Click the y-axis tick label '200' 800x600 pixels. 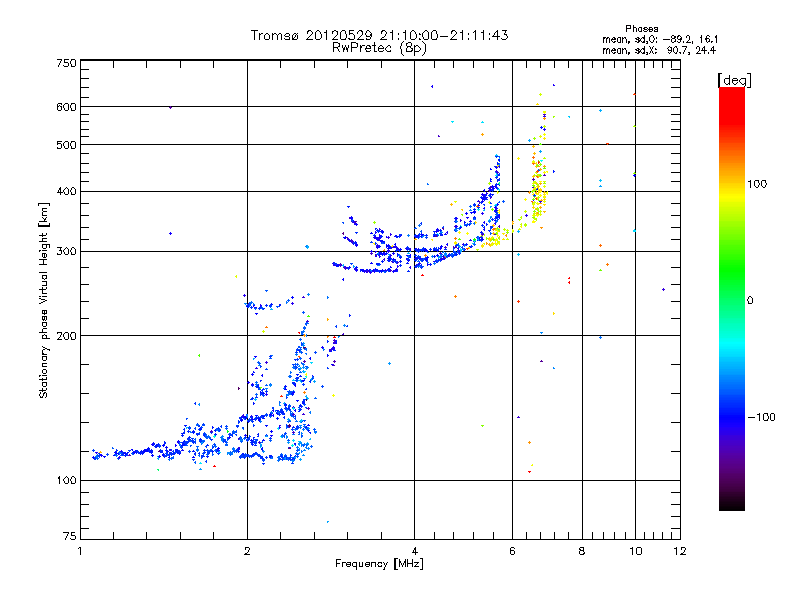(66, 336)
